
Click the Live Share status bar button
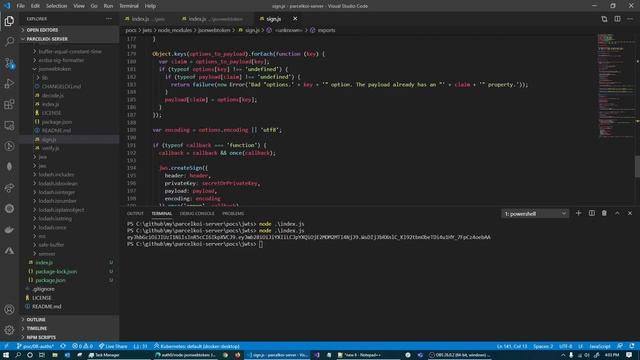pyautogui.click(x=113, y=346)
